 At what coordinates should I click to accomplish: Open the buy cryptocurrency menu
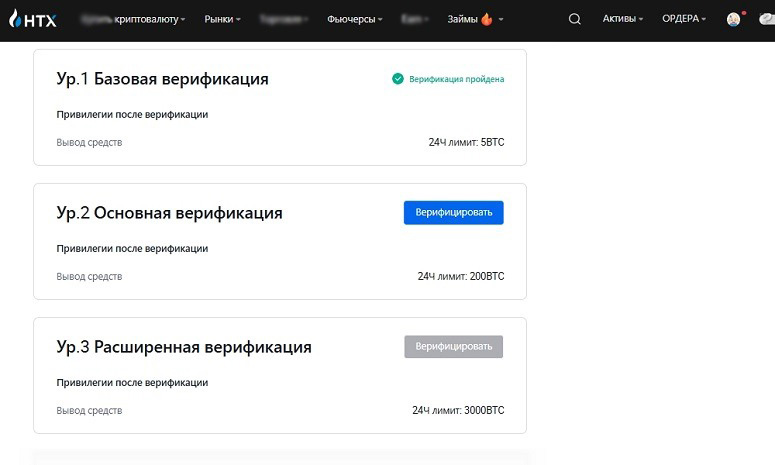[132, 19]
